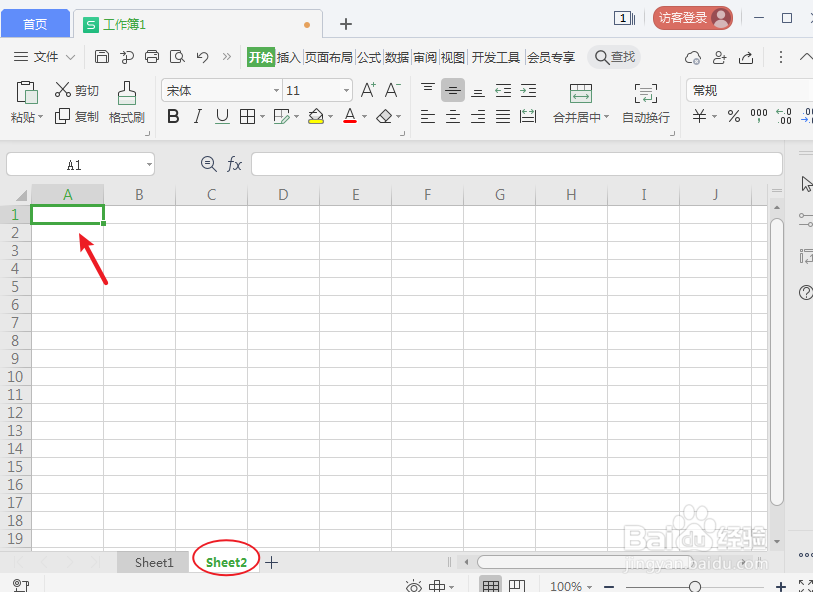Click the Undo arrow icon
This screenshot has height=592, width=813.
pyautogui.click(x=203, y=57)
